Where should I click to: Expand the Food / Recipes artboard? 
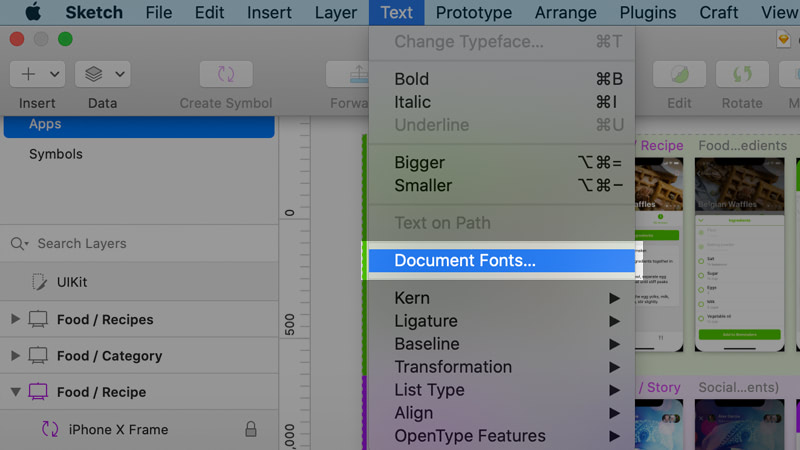(x=15, y=319)
